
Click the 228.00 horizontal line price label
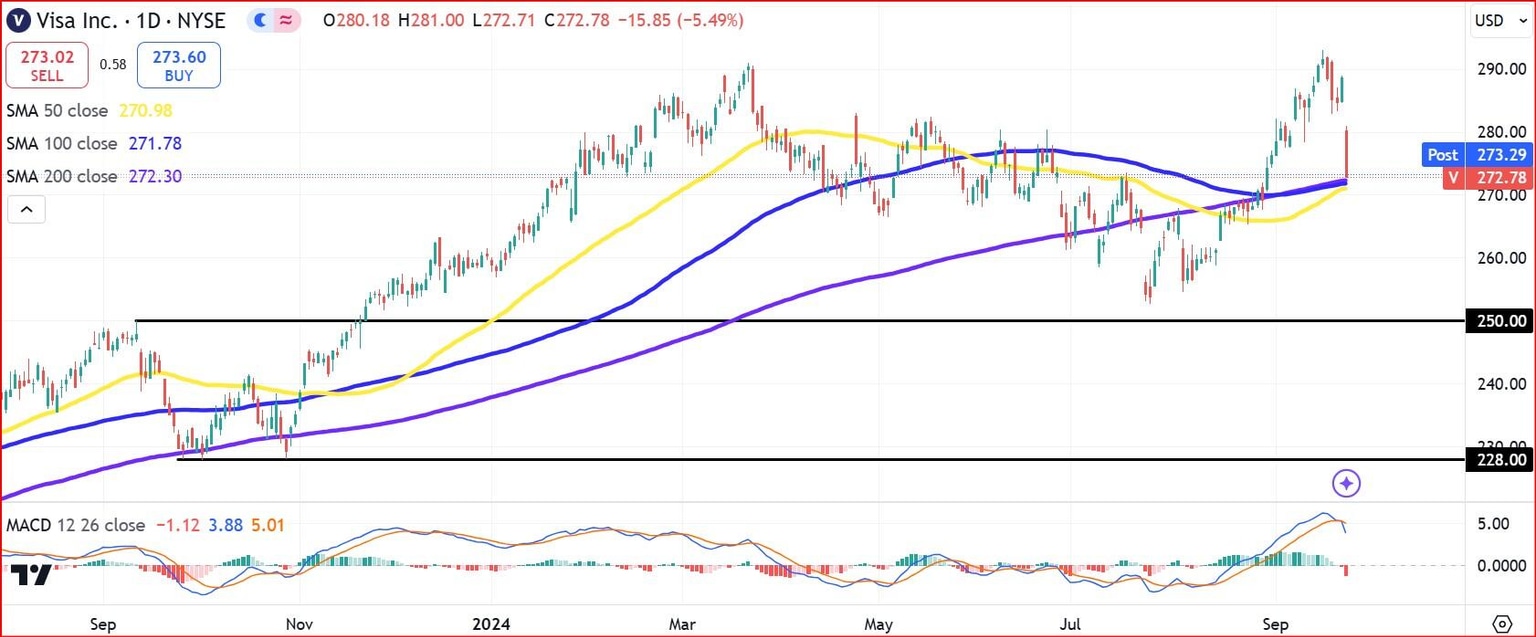coord(1497,460)
